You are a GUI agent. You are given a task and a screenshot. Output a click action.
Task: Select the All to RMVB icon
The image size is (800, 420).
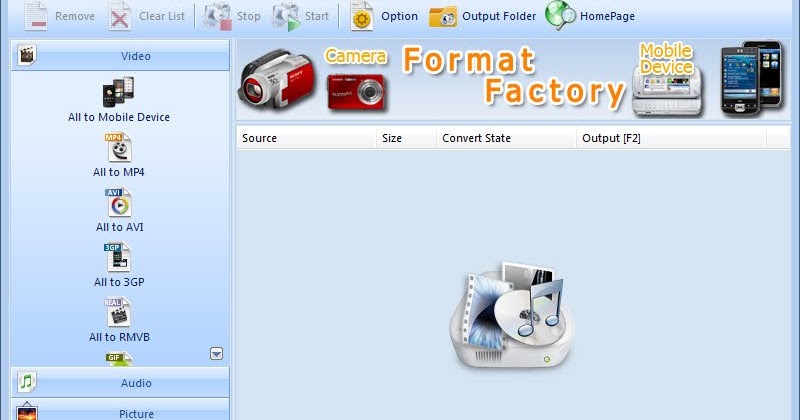click(x=118, y=312)
